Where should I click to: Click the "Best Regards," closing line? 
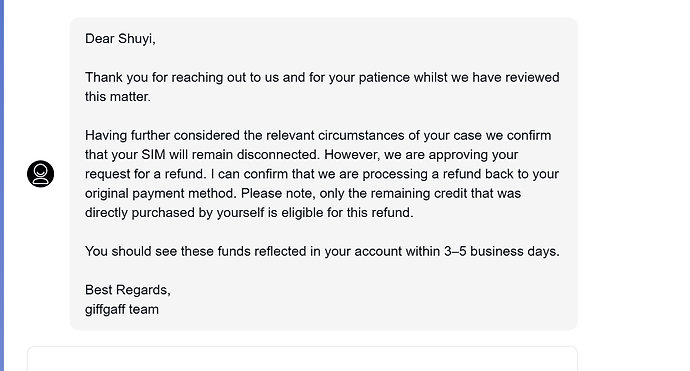(128, 290)
